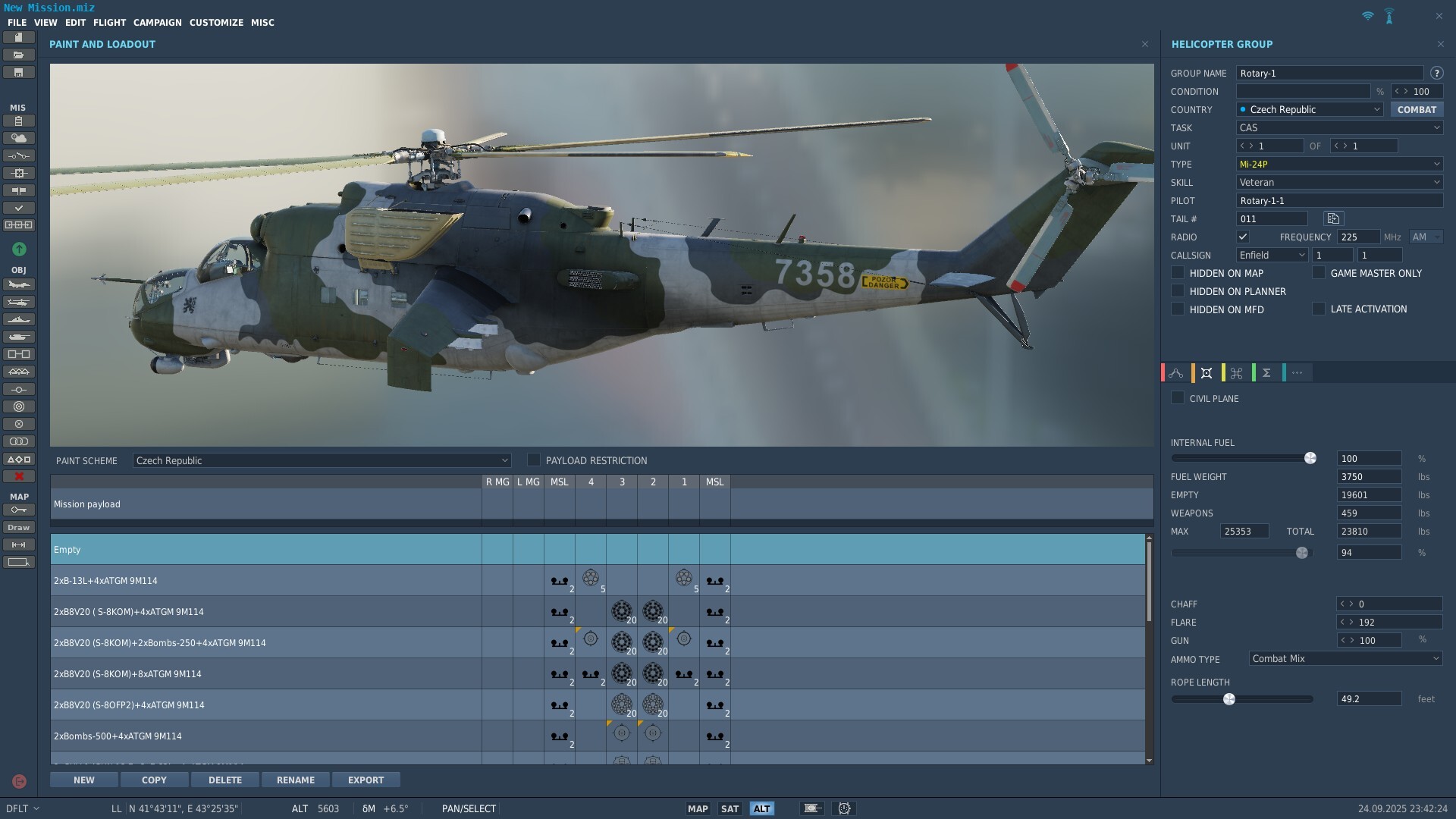The image size is (1456, 819).
Task: Expand the AMMO TYPE Combat Mix dropdown
Action: [1345, 658]
